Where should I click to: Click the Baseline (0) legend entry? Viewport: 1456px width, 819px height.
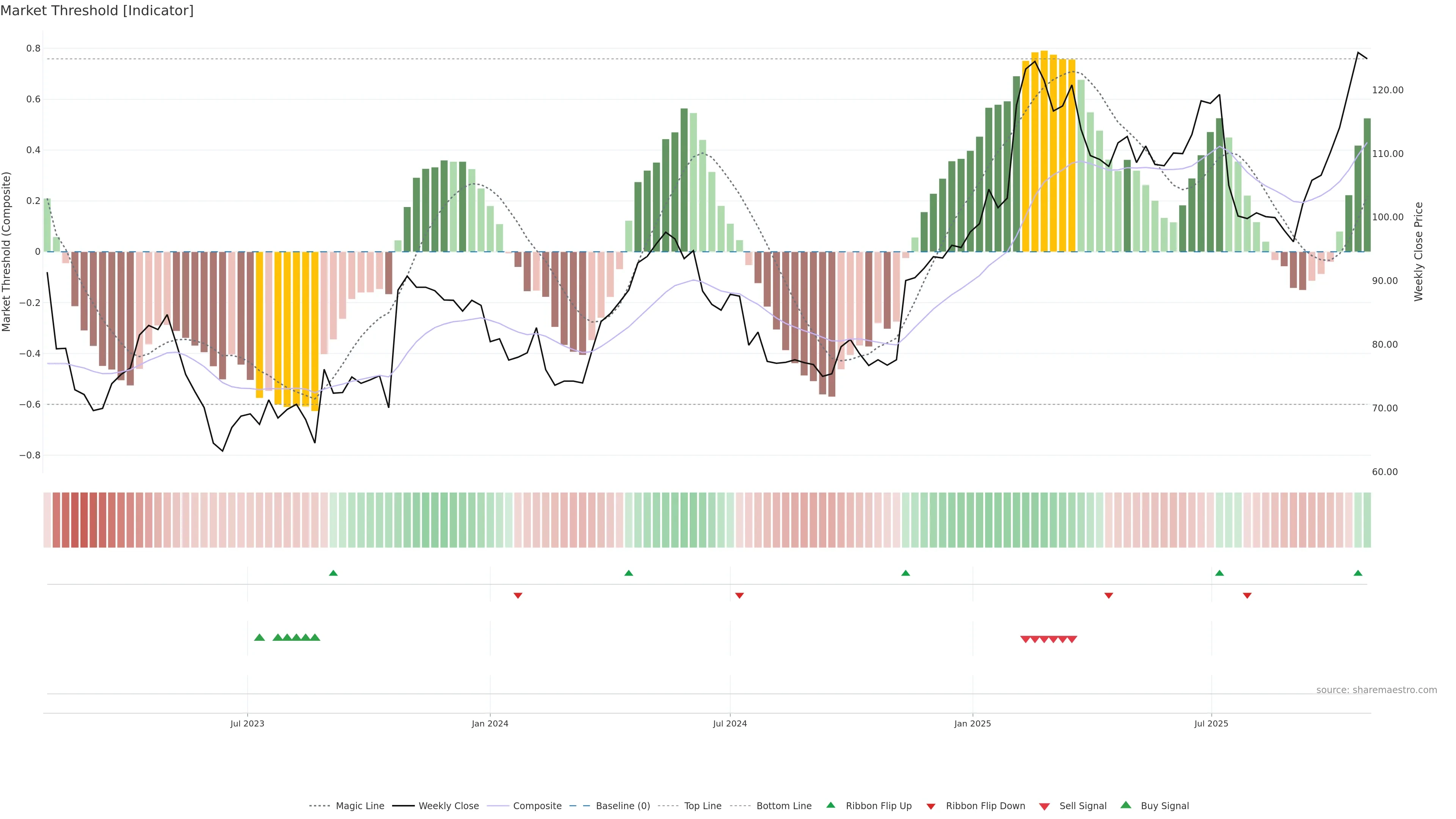tap(622, 806)
